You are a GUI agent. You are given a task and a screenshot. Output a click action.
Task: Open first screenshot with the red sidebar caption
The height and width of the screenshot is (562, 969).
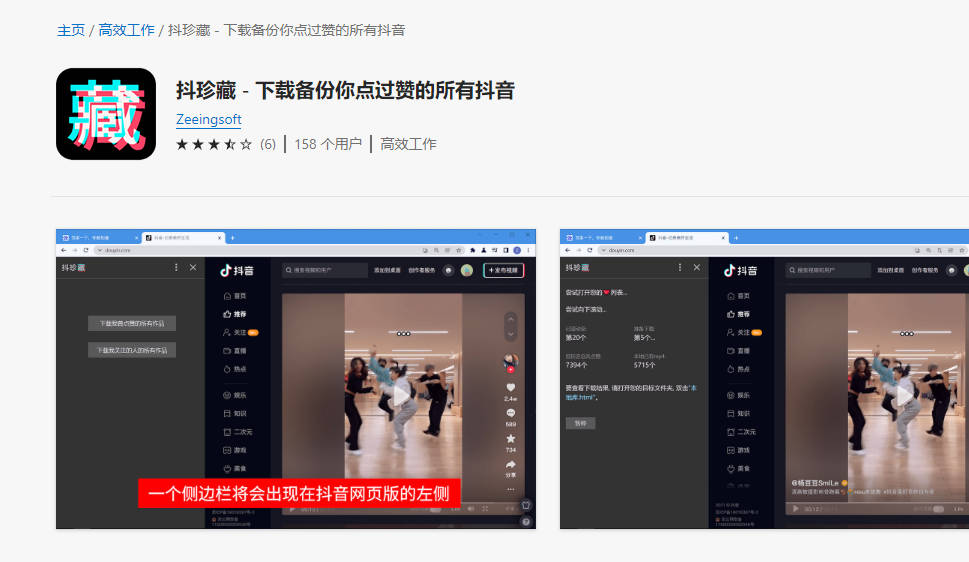point(296,379)
